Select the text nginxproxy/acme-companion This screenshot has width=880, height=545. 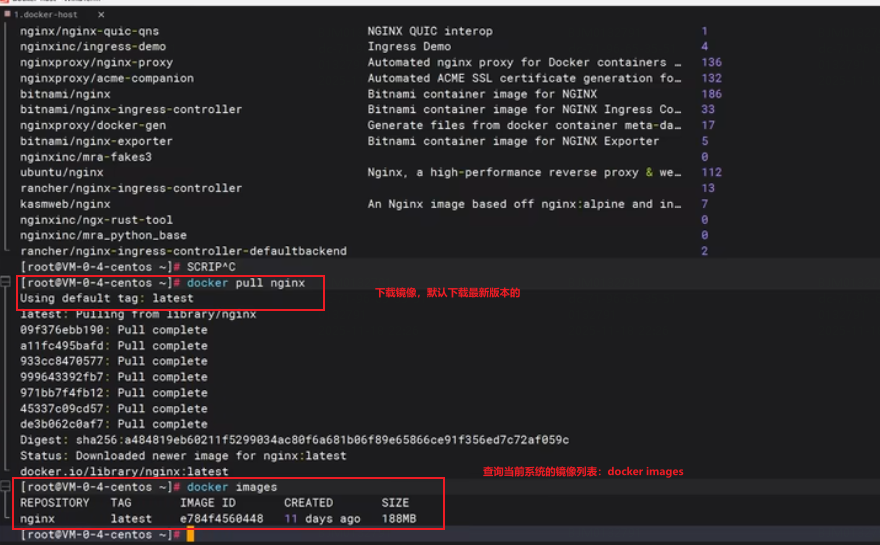click(107, 78)
